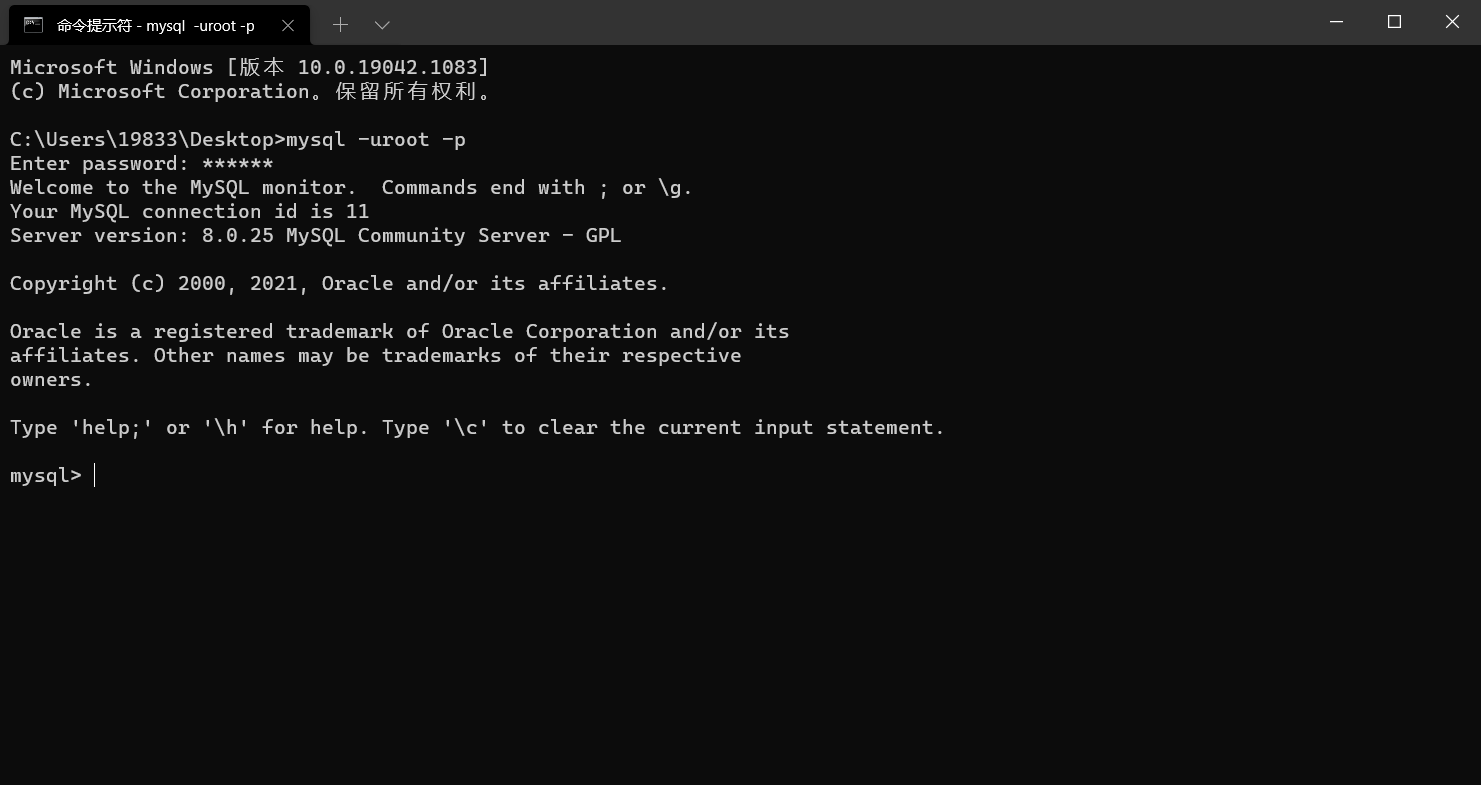This screenshot has height=785, width=1481.
Task: Click the Type 'help;' instruction line
Action: coord(477,427)
